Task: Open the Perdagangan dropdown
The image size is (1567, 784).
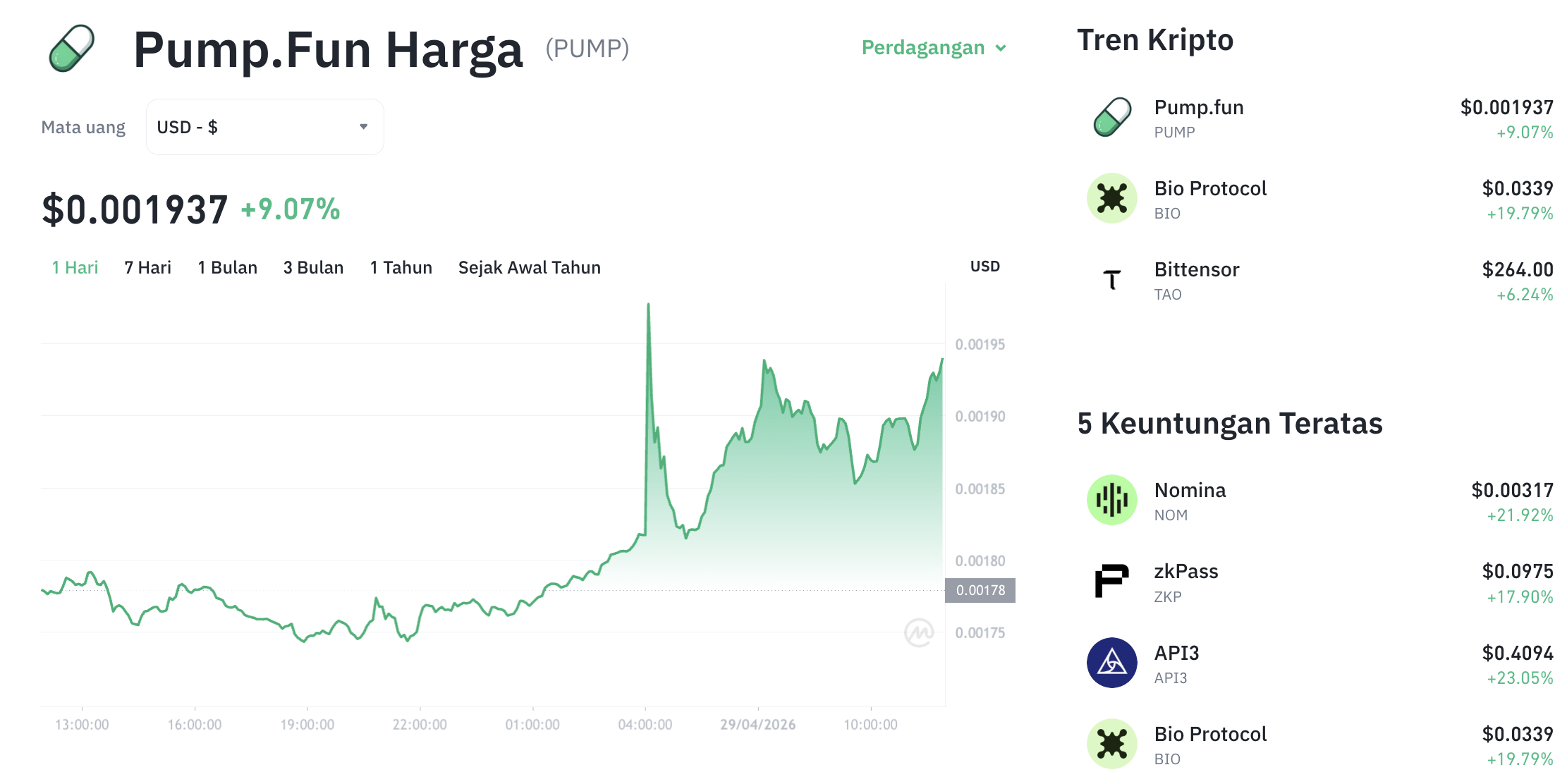Action: tap(933, 48)
